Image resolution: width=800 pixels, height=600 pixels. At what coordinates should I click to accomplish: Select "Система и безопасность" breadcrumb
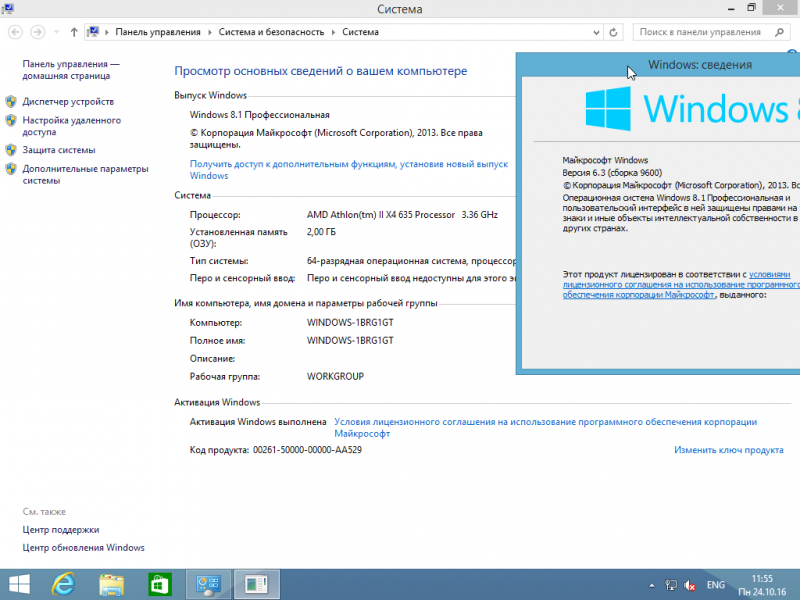tap(271, 32)
